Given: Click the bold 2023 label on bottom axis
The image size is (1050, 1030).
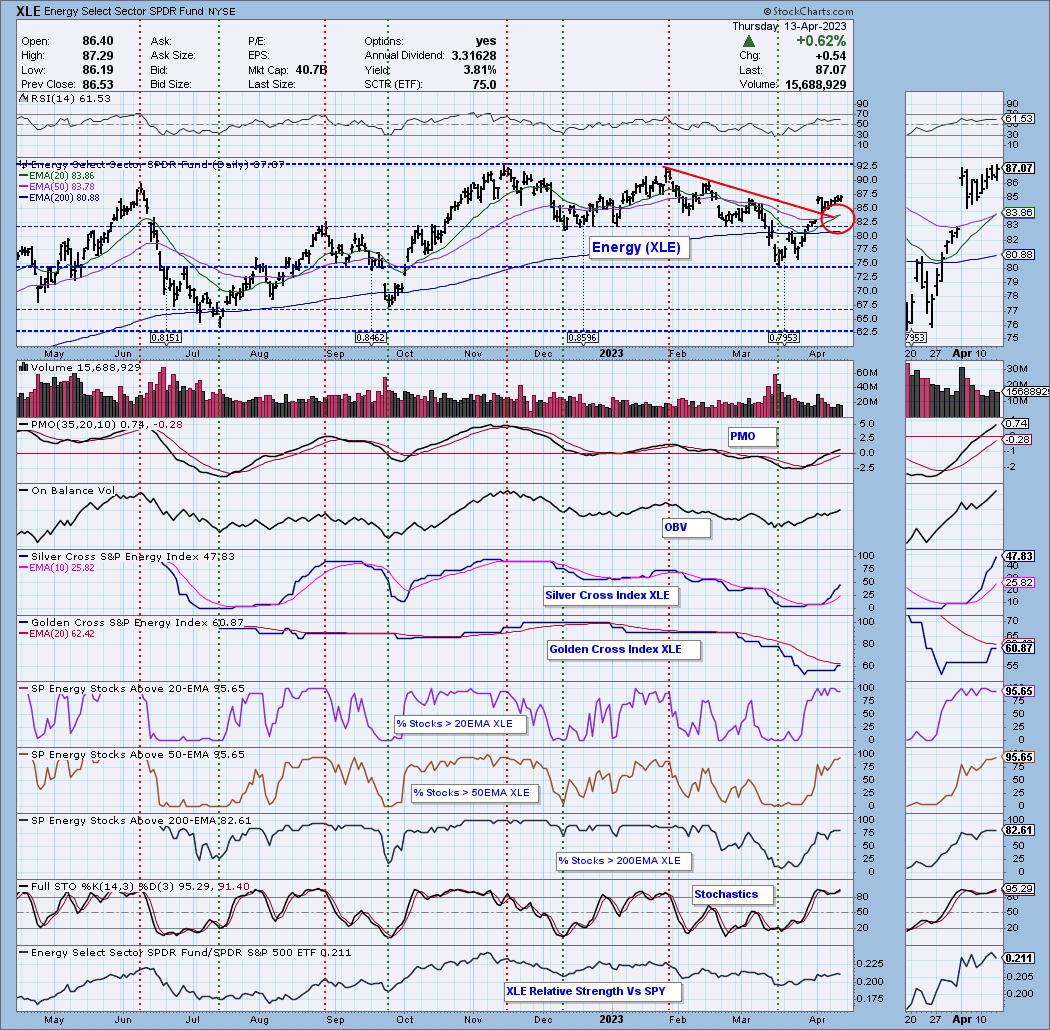Looking at the screenshot, I should coord(611,1020).
